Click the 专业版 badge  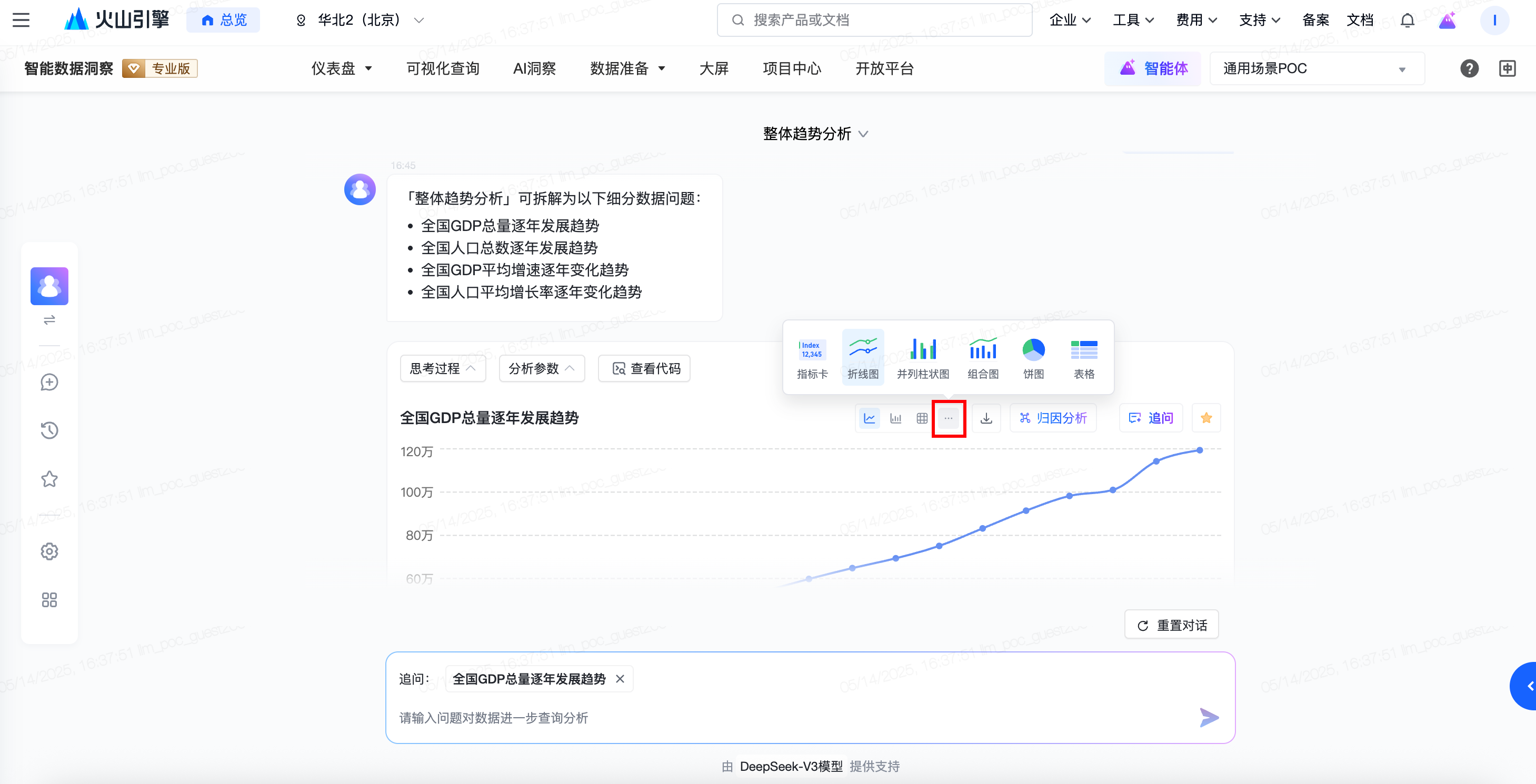(x=160, y=68)
